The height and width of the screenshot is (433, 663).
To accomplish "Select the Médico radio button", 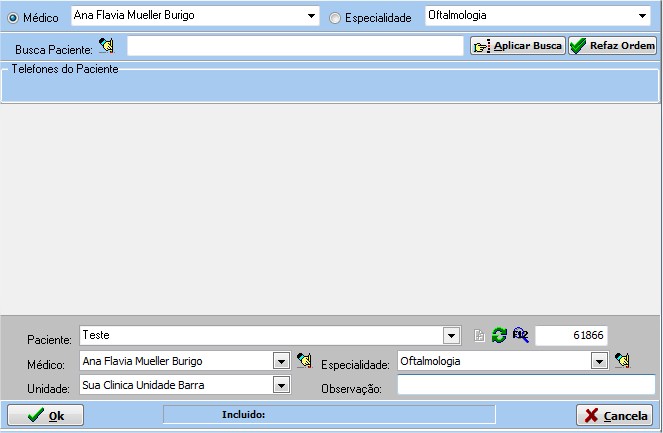I will point(13,17).
